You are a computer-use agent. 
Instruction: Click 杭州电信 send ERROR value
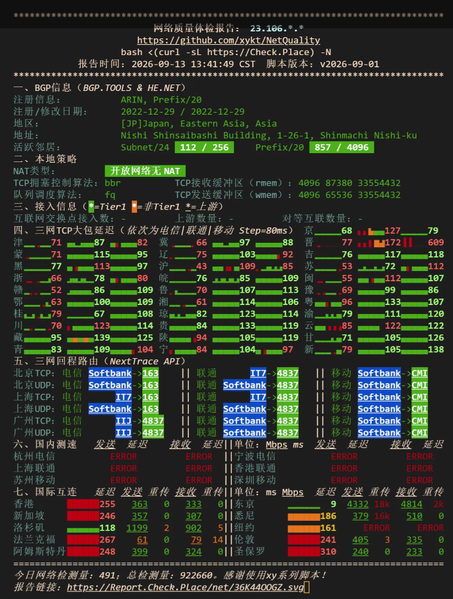[x=123, y=457]
